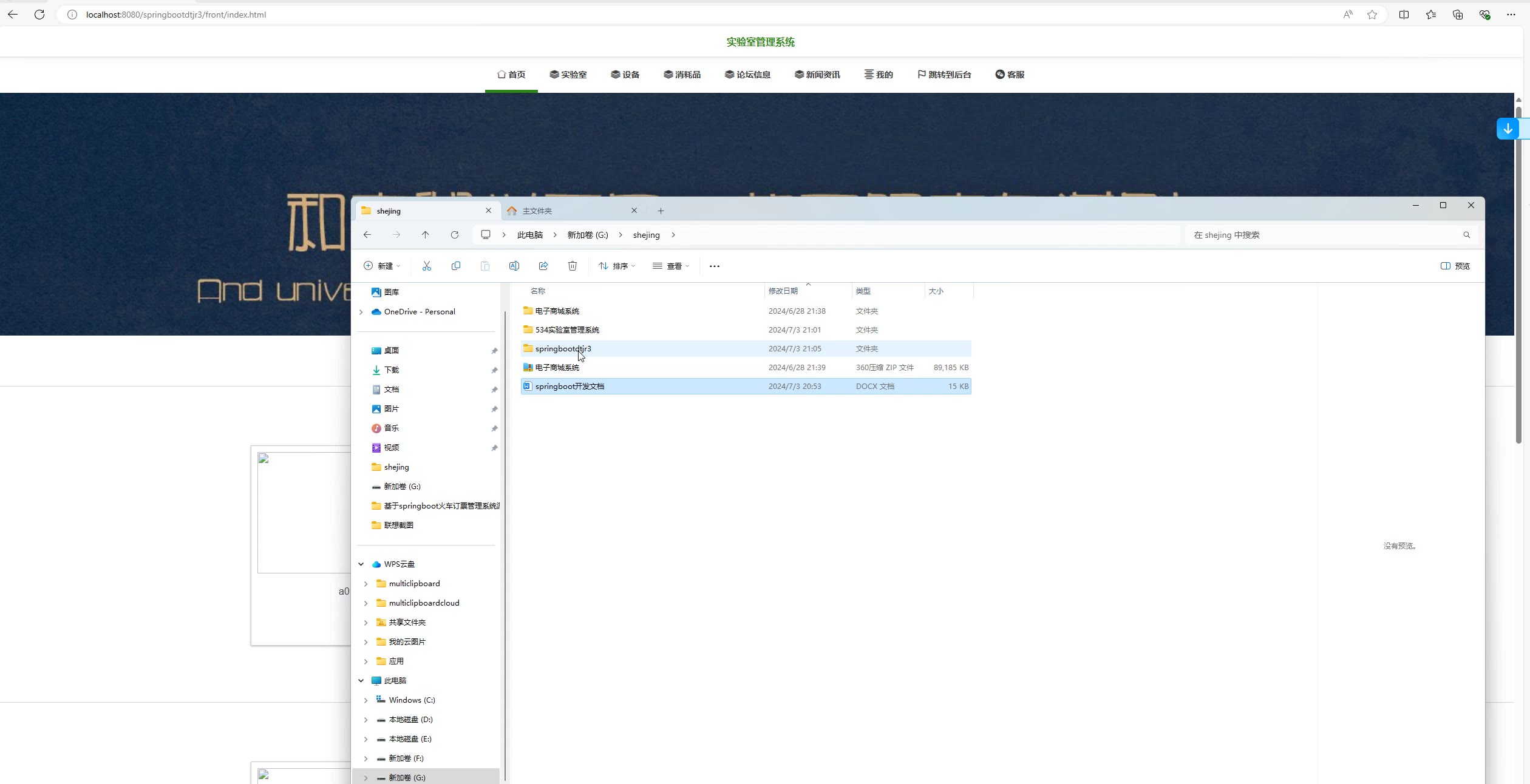
Task: Collapse the WPS云盘 tree node
Action: coord(361,564)
